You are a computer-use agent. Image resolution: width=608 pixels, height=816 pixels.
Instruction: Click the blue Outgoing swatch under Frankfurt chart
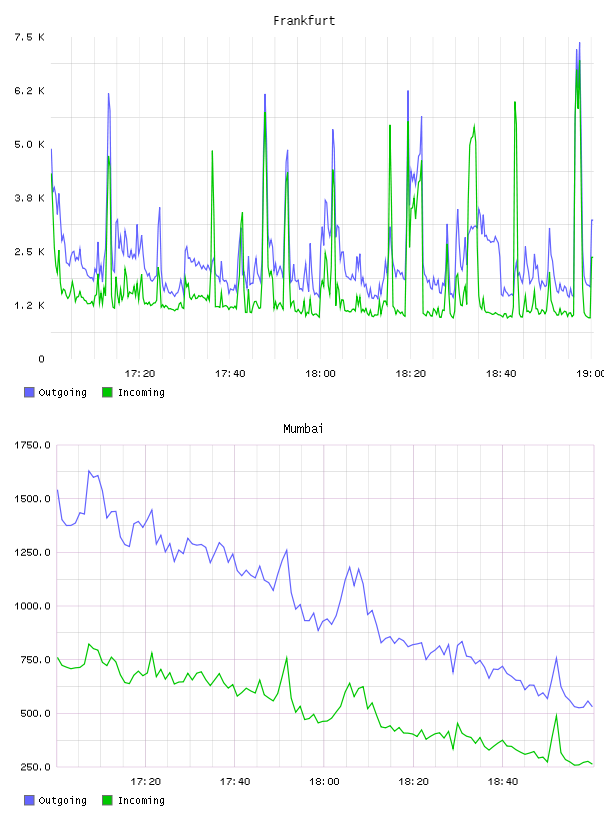tap(29, 392)
